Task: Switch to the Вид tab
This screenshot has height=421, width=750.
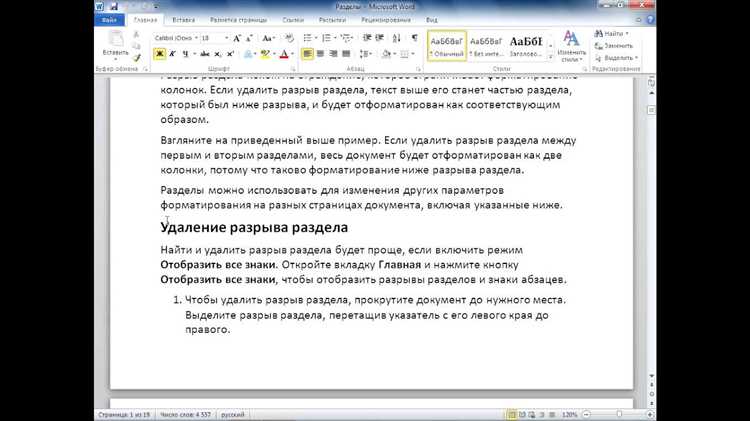Action: [431, 20]
